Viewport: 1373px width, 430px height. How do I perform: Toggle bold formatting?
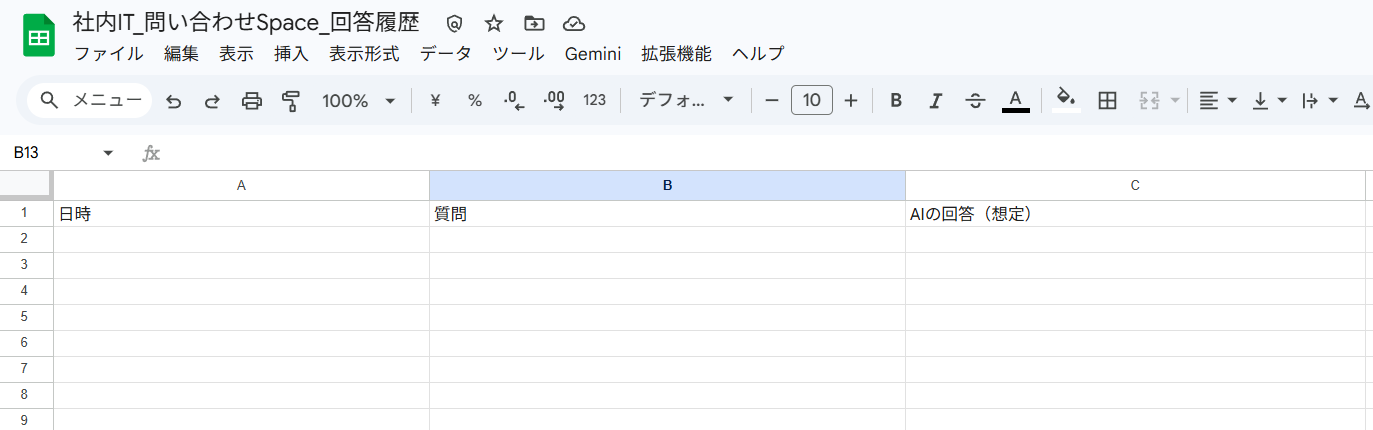[x=896, y=100]
